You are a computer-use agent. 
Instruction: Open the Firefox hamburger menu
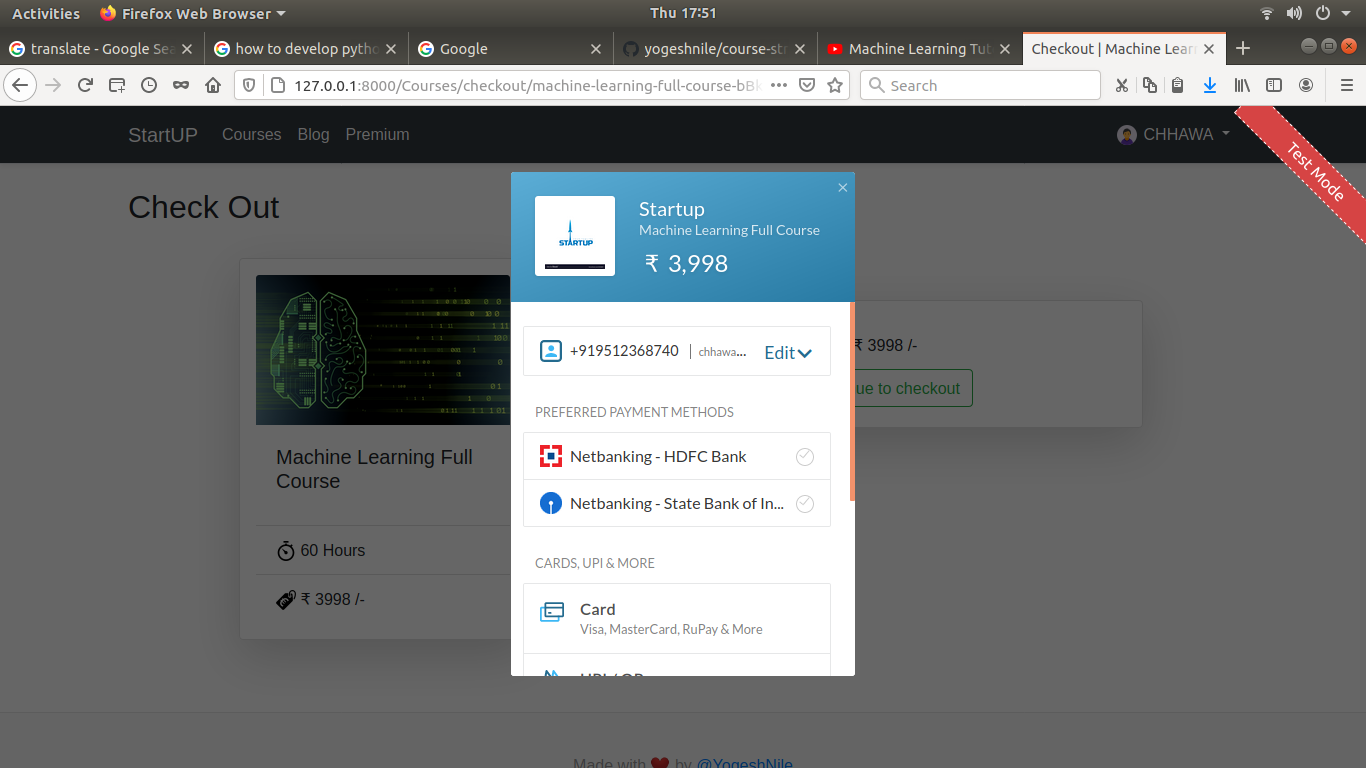pyautogui.click(x=1346, y=85)
